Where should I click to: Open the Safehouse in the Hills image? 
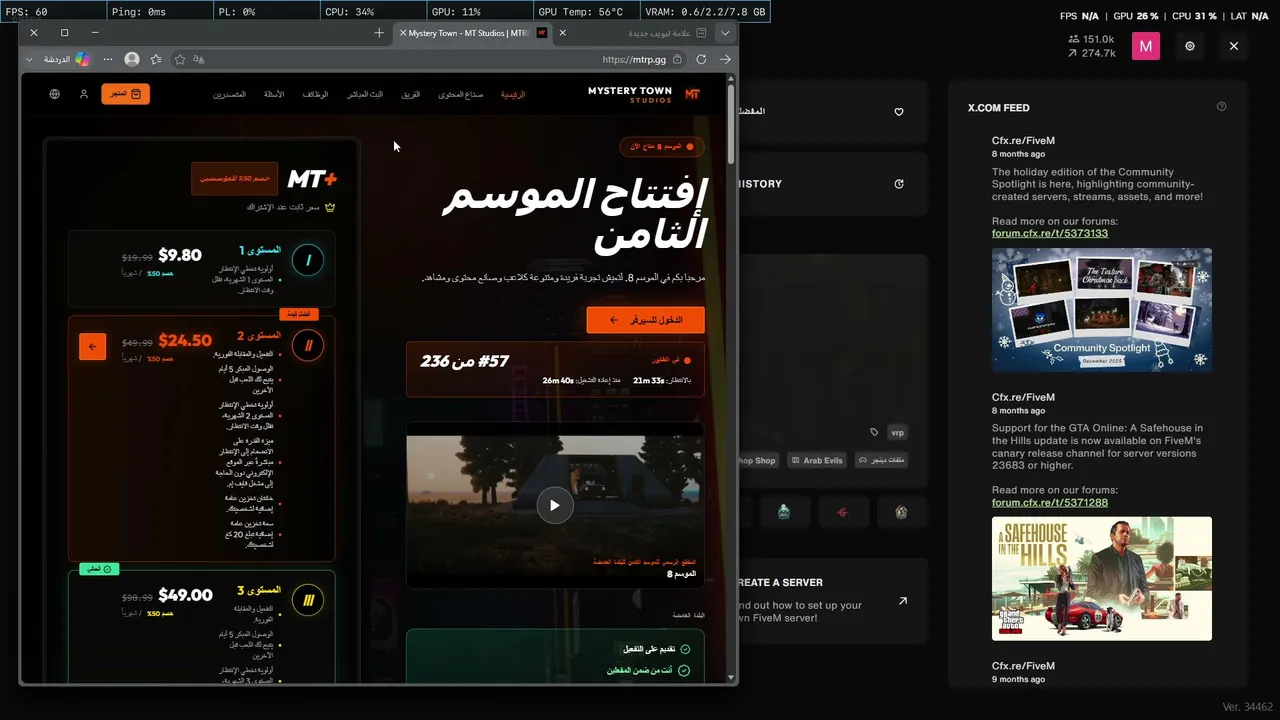[1102, 578]
